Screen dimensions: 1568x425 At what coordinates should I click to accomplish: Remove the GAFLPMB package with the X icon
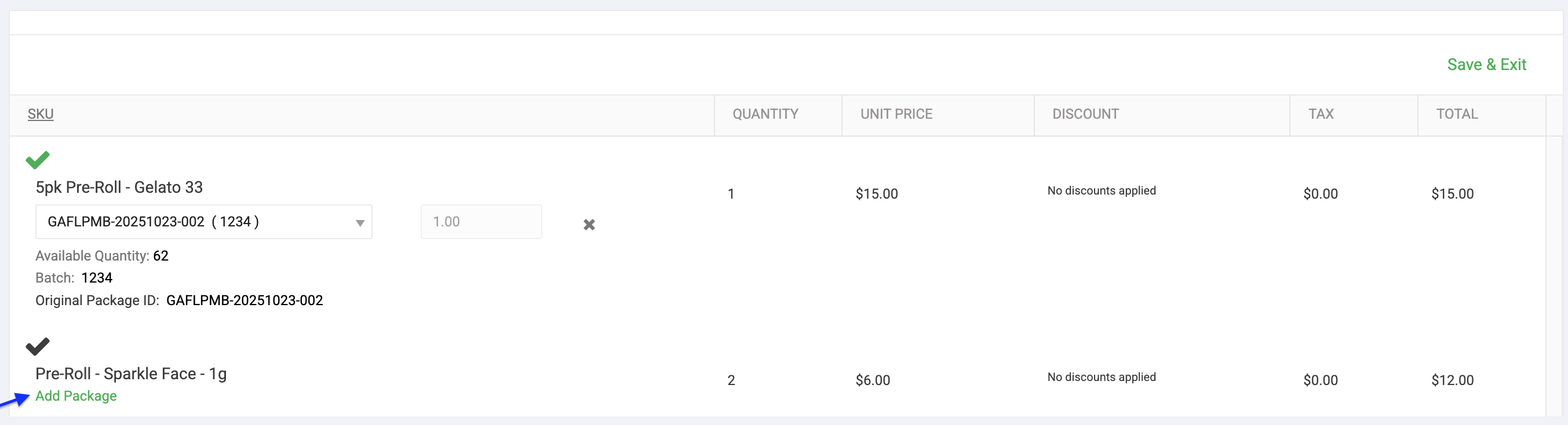(589, 224)
